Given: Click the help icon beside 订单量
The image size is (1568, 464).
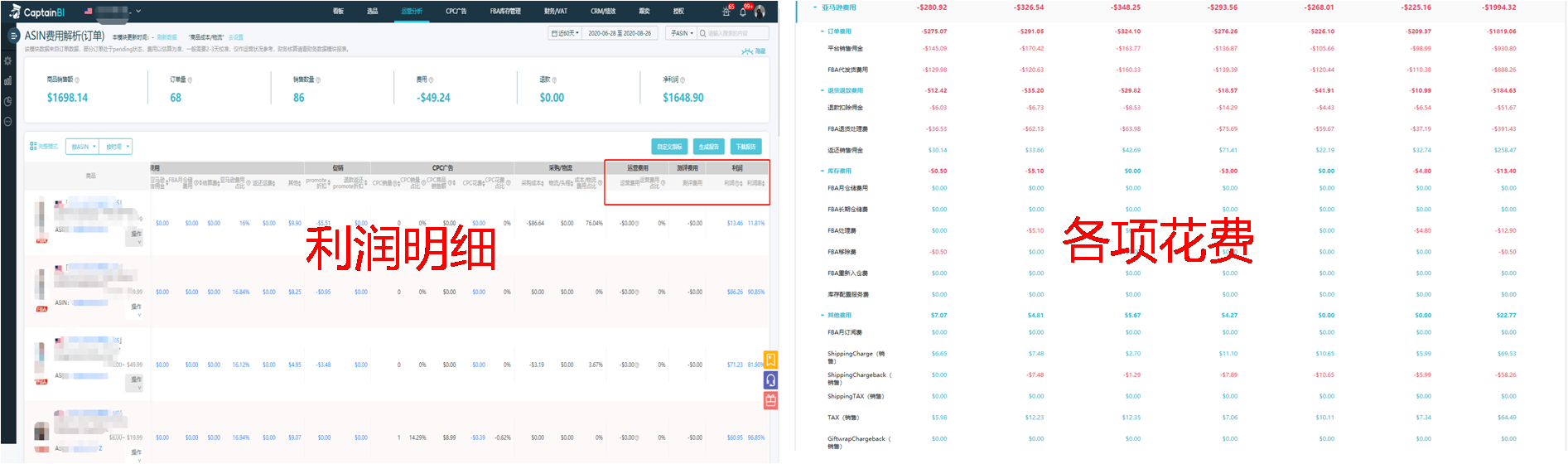Looking at the screenshot, I should 190,80.
